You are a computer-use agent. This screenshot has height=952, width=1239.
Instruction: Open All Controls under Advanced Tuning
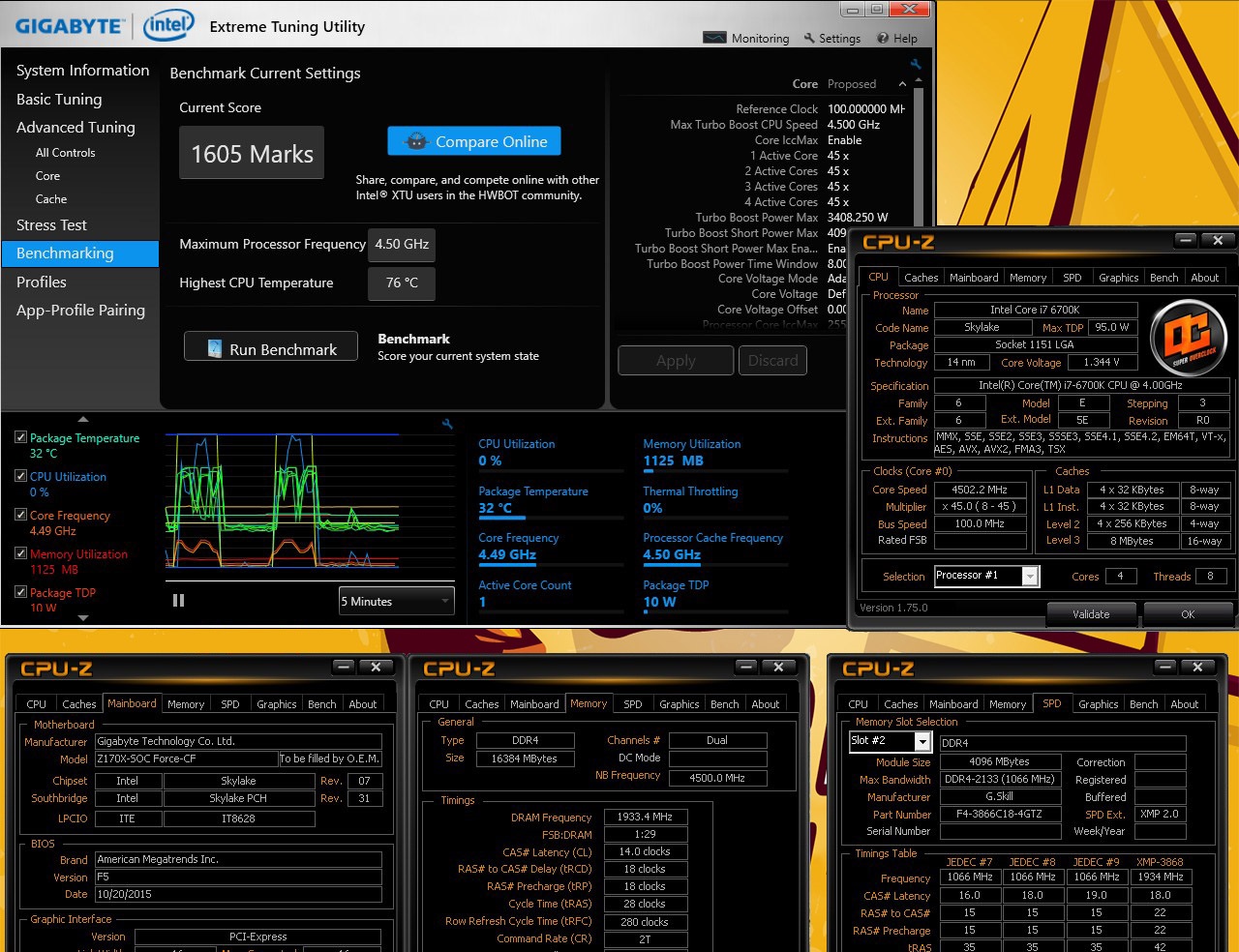pos(65,153)
